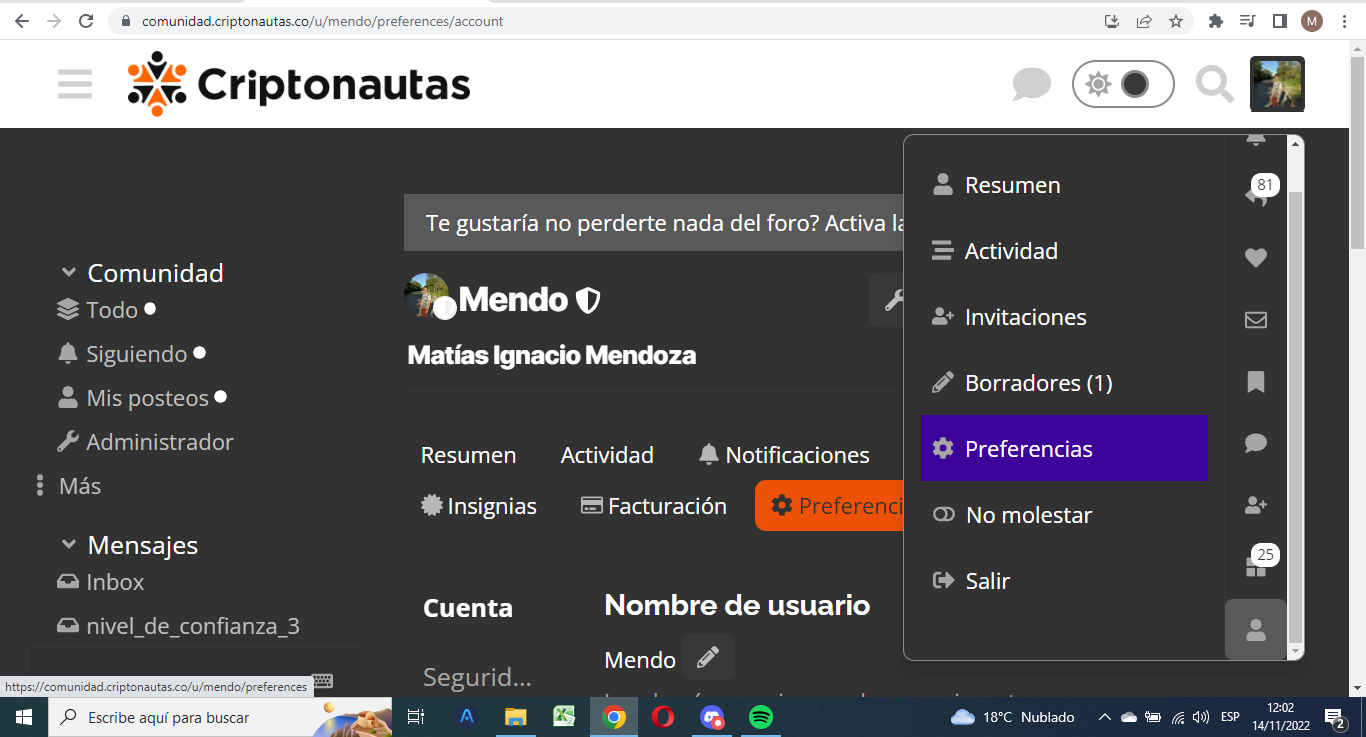Open the messages envelope tab in panel
Image resolution: width=1366 pixels, height=737 pixels.
click(x=1256, y=320)
